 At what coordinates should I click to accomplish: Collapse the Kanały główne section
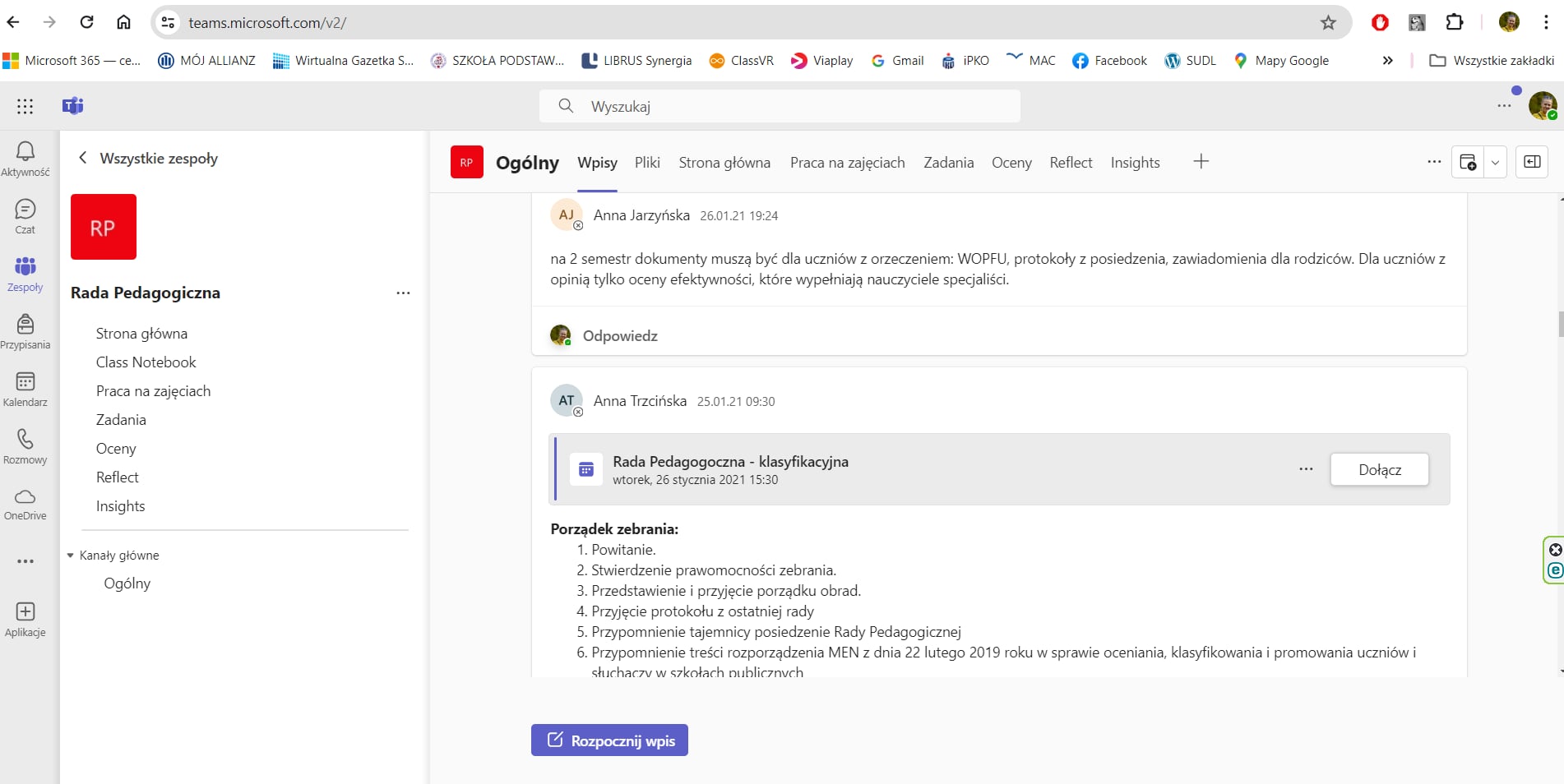pos(71,556)
